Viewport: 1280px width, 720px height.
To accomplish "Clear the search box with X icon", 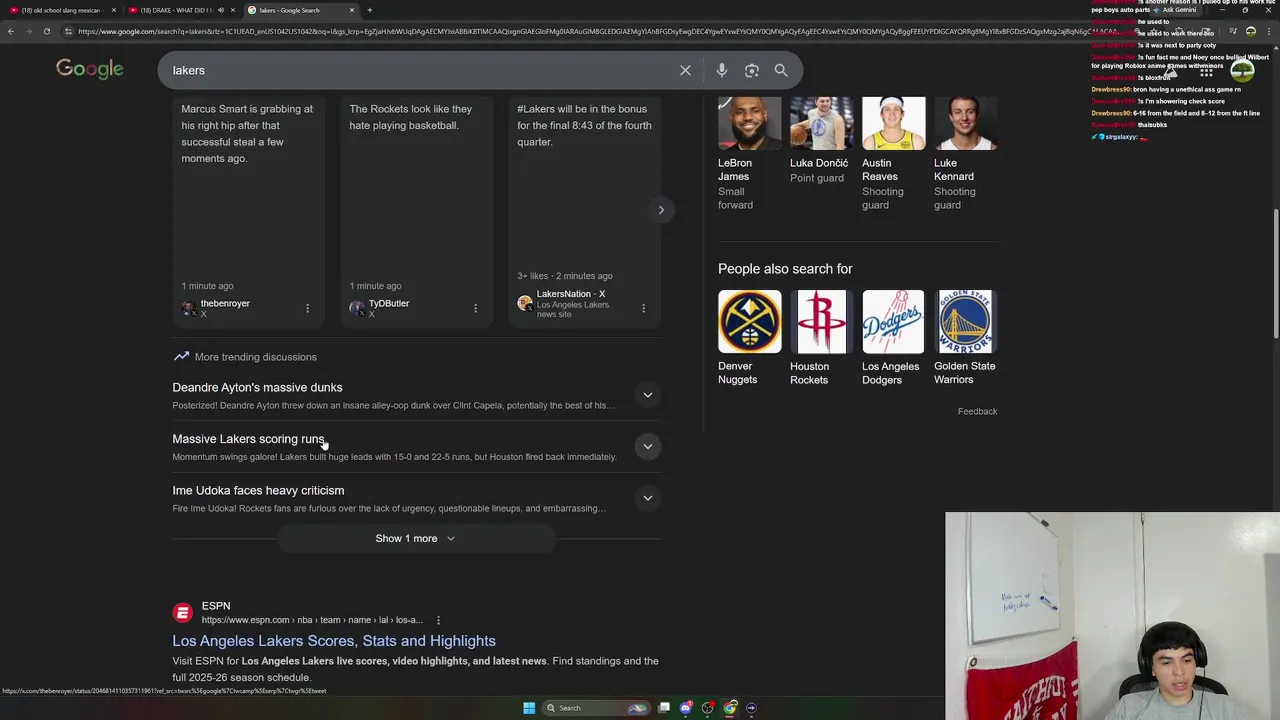I will coord(685,70).
